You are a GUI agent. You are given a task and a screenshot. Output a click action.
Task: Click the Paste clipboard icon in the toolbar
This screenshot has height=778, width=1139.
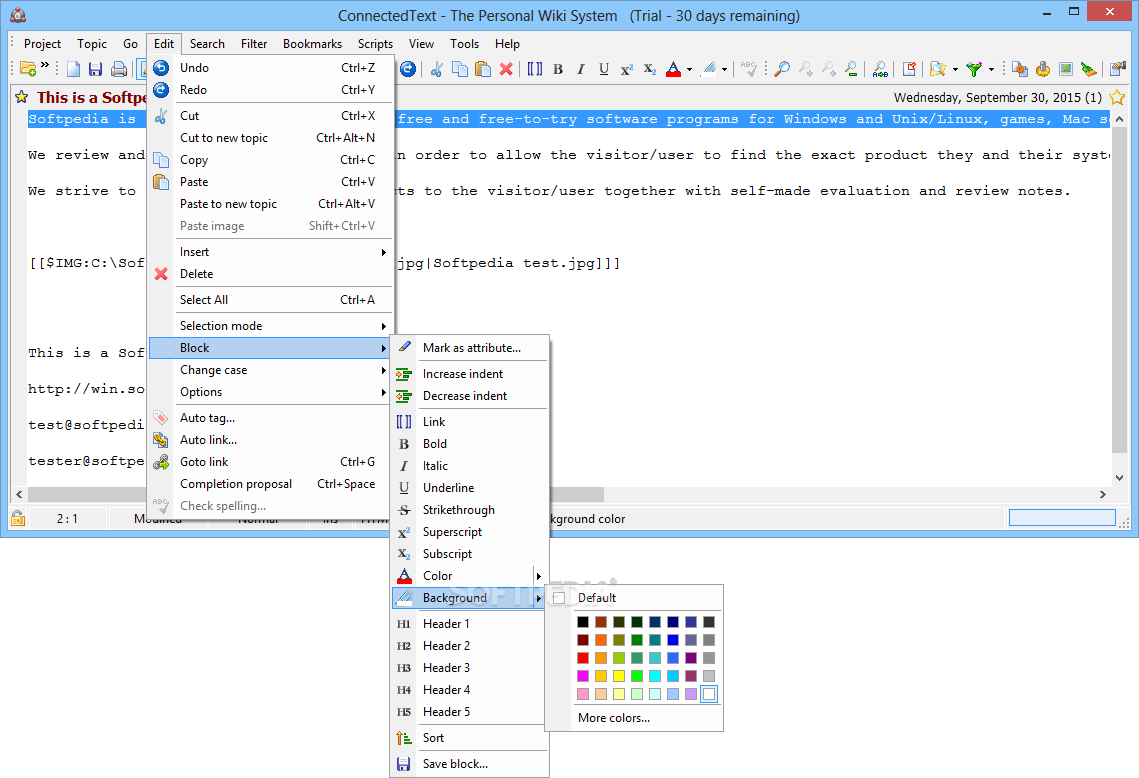coord(483,69)
